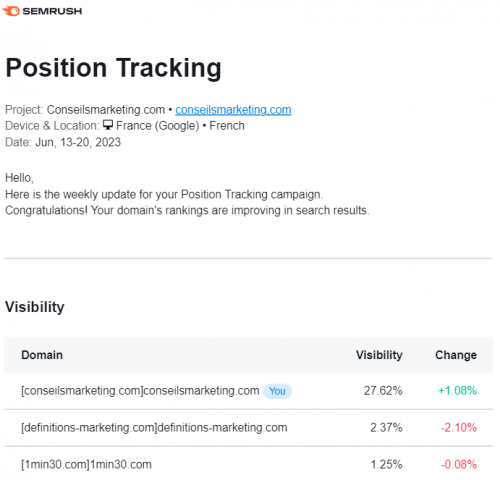Screen dimensions: 500x480
Task: Click the 1.25% visibility value
Action: pyautogui.click(x=387, y=464)
